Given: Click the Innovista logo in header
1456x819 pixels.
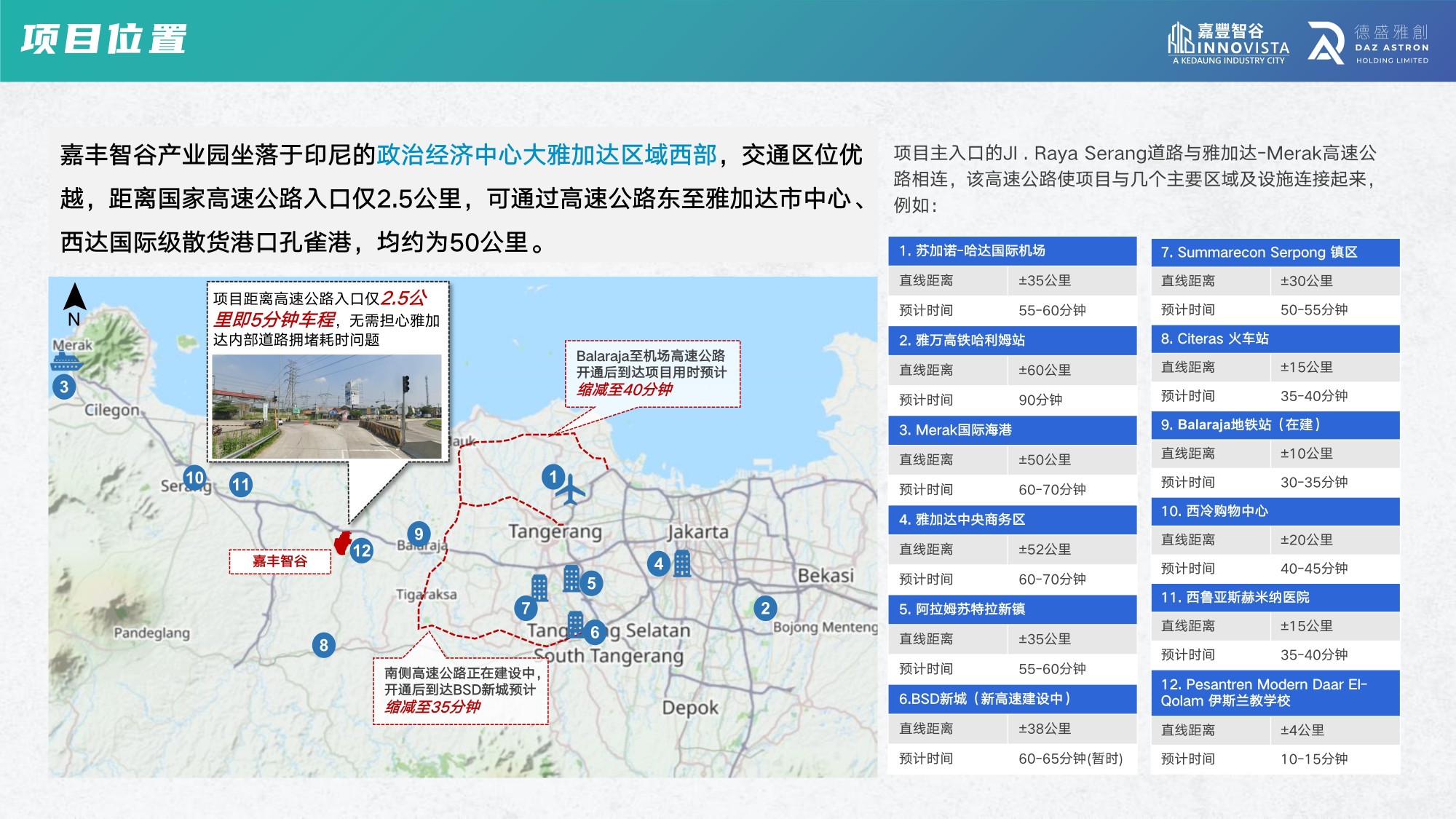Looking at the screenshot, I should [1228, 43].
